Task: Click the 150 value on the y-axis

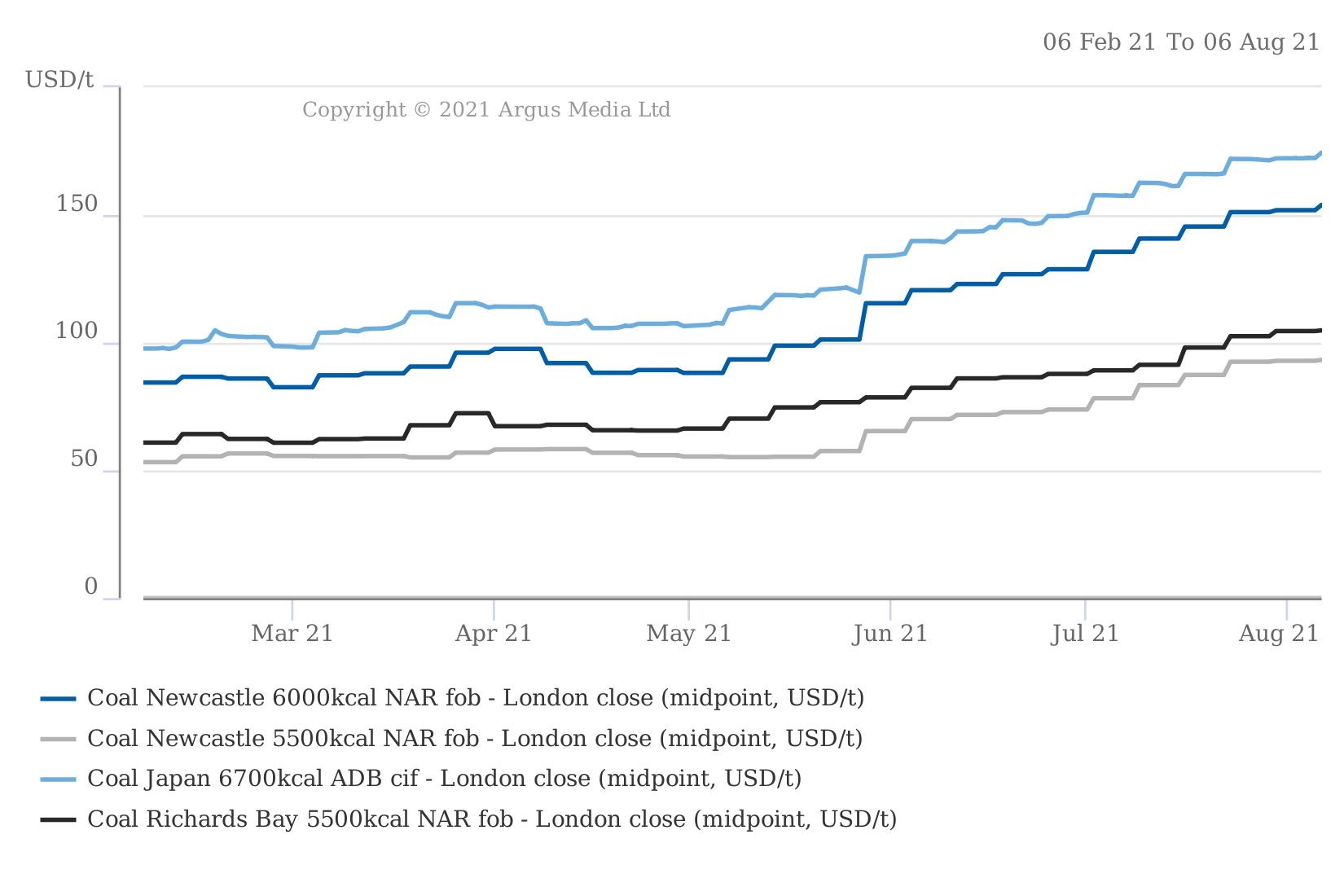Action: [77, 204]
